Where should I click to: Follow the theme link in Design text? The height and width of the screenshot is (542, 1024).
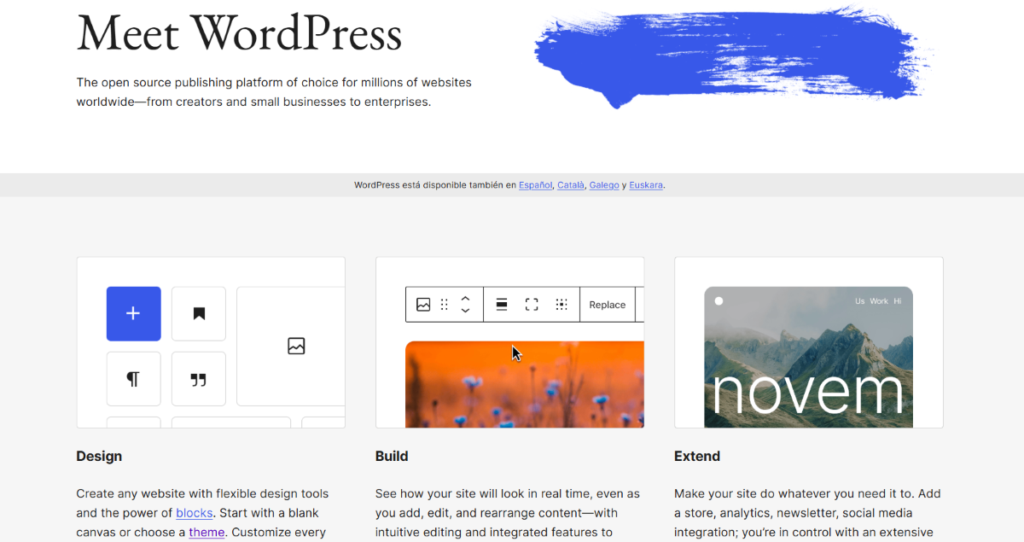tap(206, 532)
